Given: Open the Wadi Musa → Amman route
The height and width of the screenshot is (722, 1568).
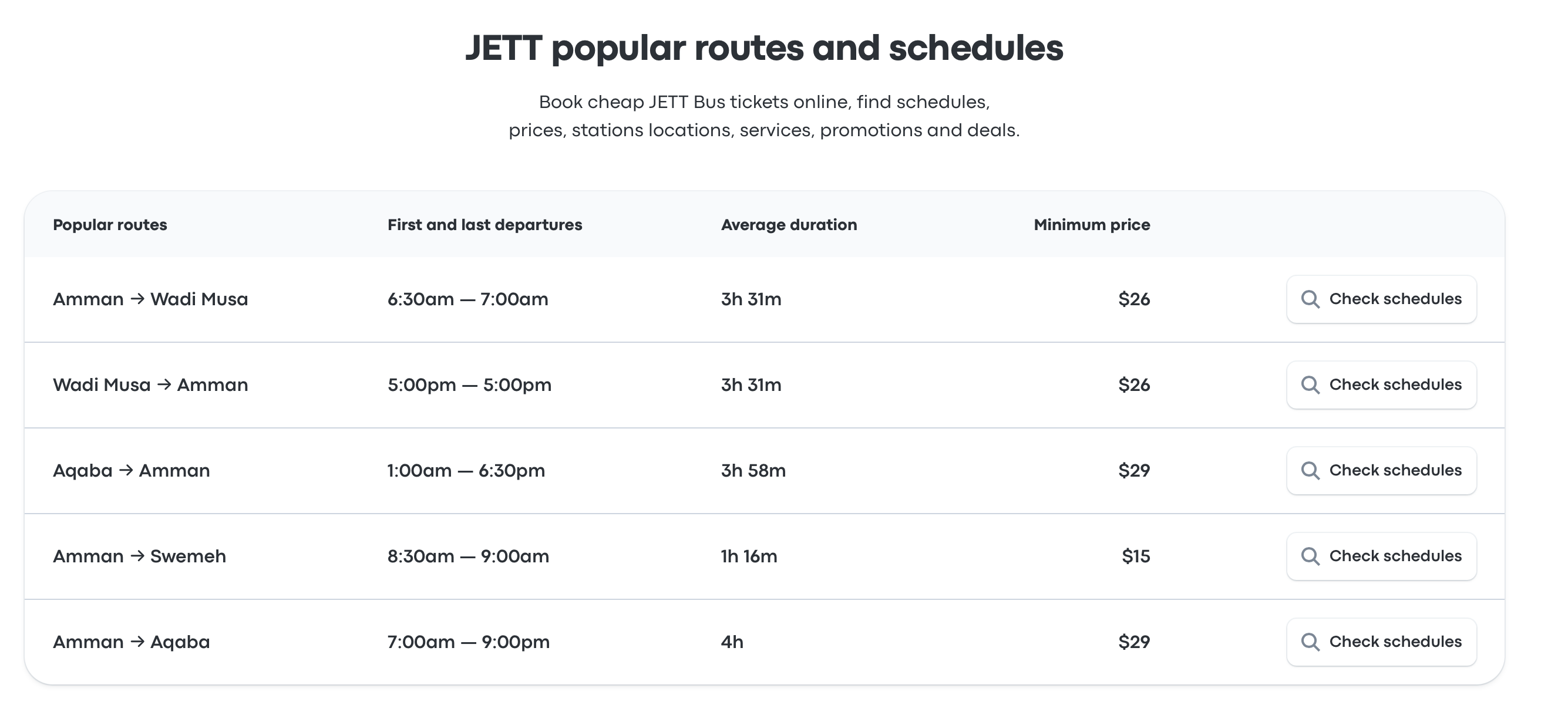Looking at the screenshot, I should (x=150, y=385).
